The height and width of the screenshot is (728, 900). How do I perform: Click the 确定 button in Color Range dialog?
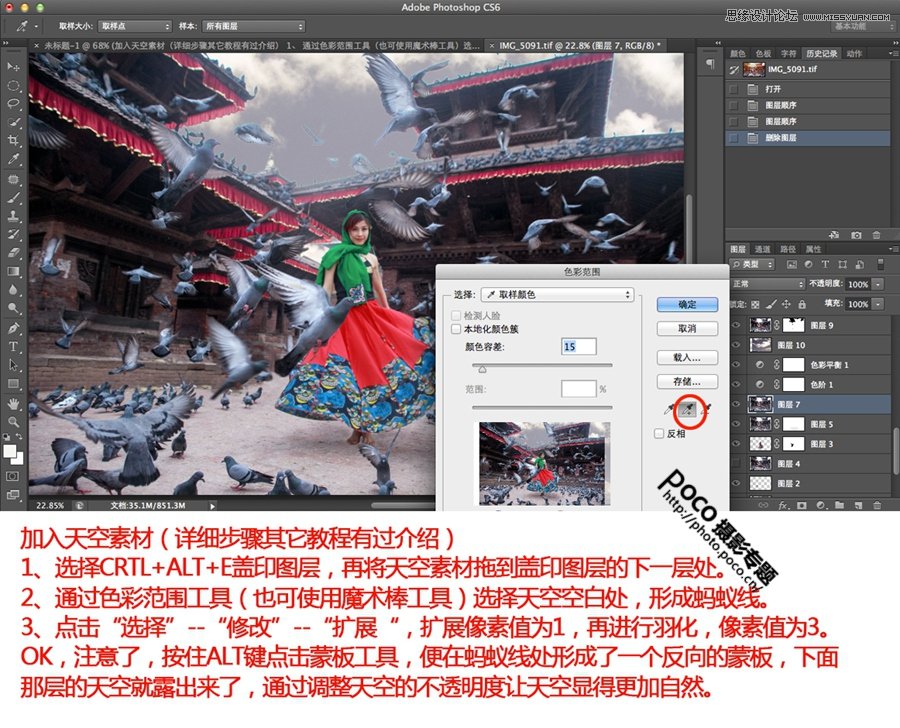(x=687, y=304)
